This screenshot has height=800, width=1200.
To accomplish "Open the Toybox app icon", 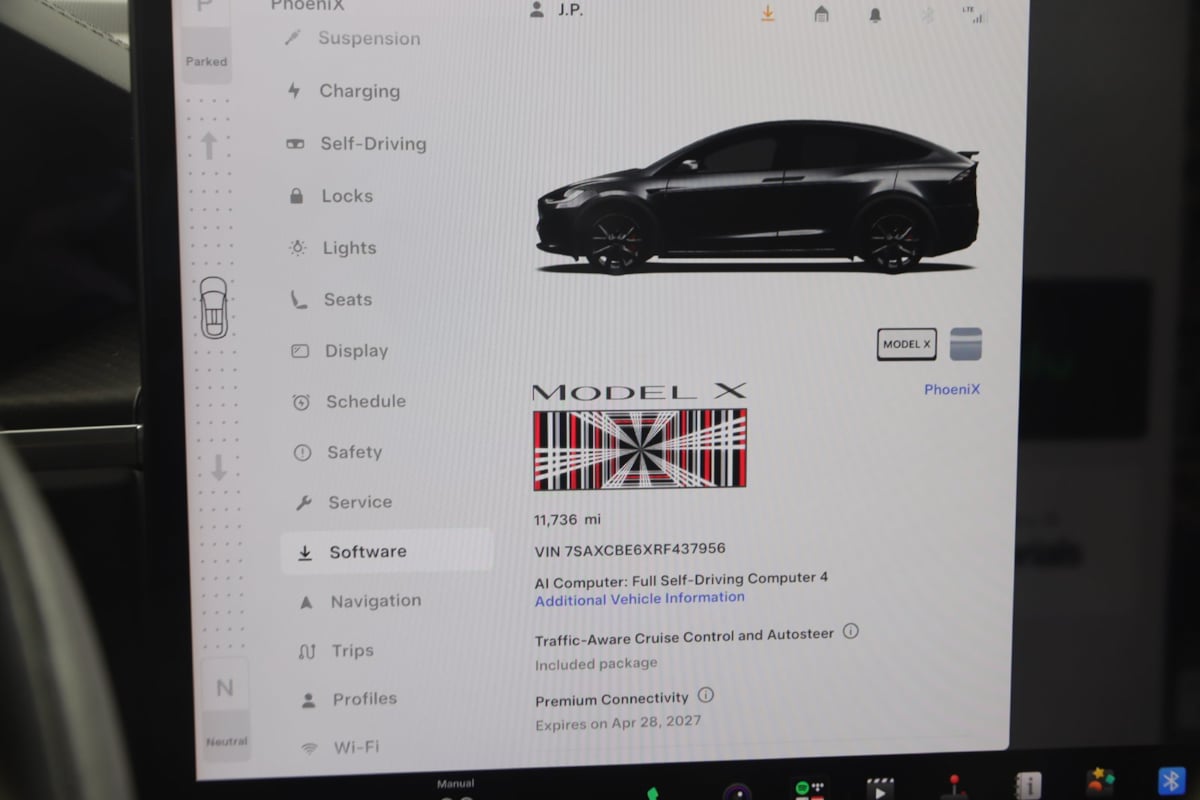I will (1101, 782).
